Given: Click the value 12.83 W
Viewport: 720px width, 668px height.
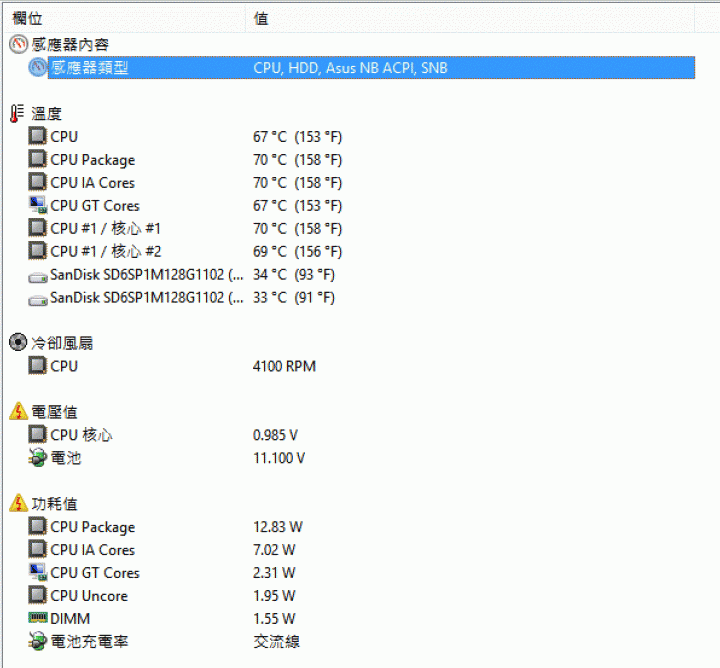Looking at the screenshot, I should pyautogui.click(x=278, y=527).
